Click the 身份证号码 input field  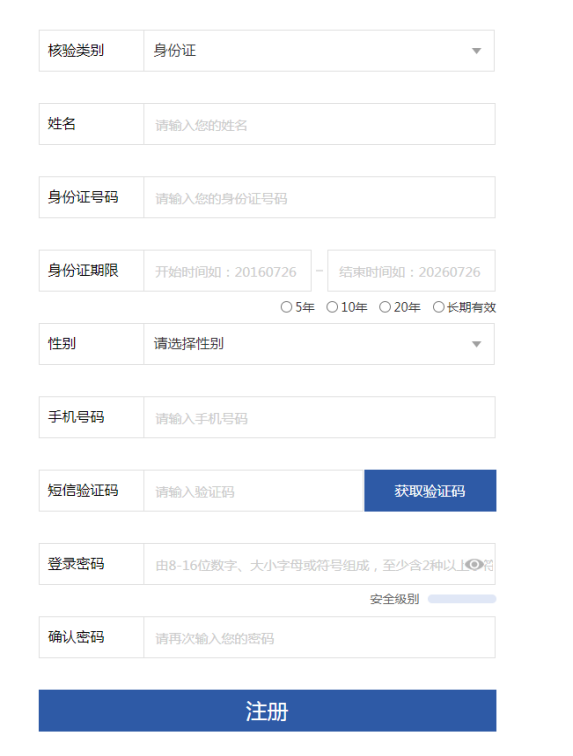[x=319, y=197]
